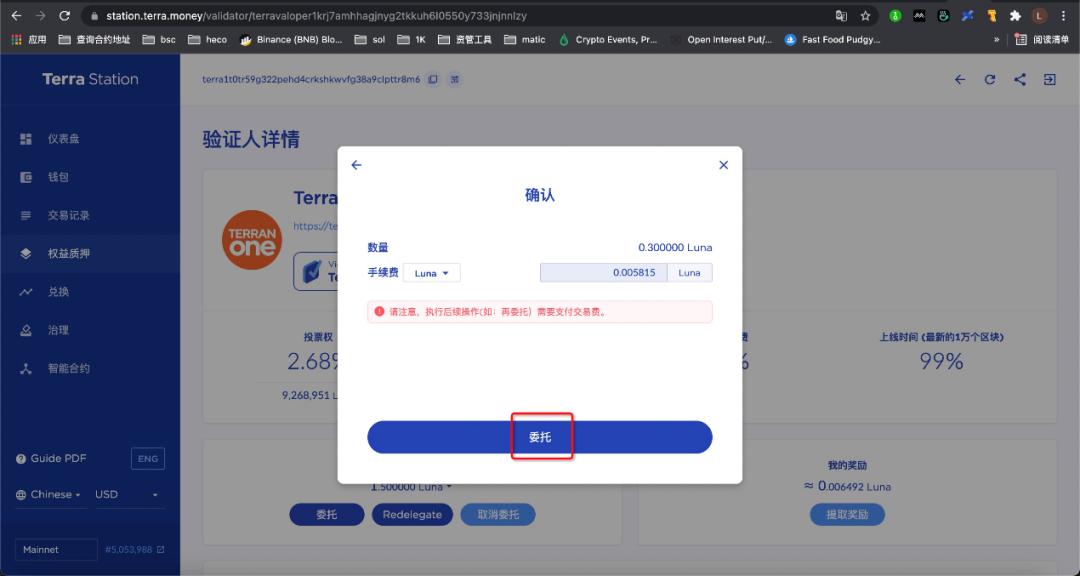Image resolution: width=1080 pixels, height=576 pixels.
Task: Refresh data using the refresh icon
Action: 990,79
